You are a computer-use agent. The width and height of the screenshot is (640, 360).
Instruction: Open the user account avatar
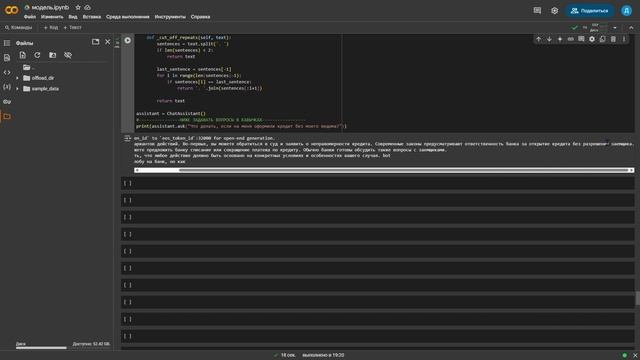point(627,11)
